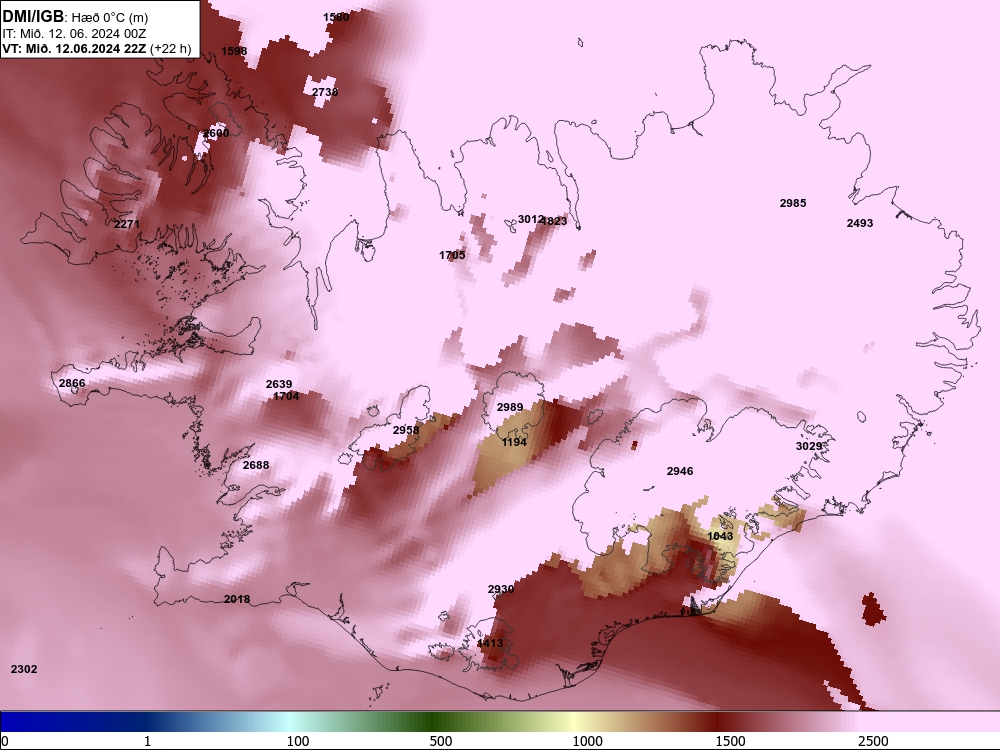The width and height of the screenshot is (1000, 750).
Task: Select the 3029 height label
Action: (x=809, y=446)
